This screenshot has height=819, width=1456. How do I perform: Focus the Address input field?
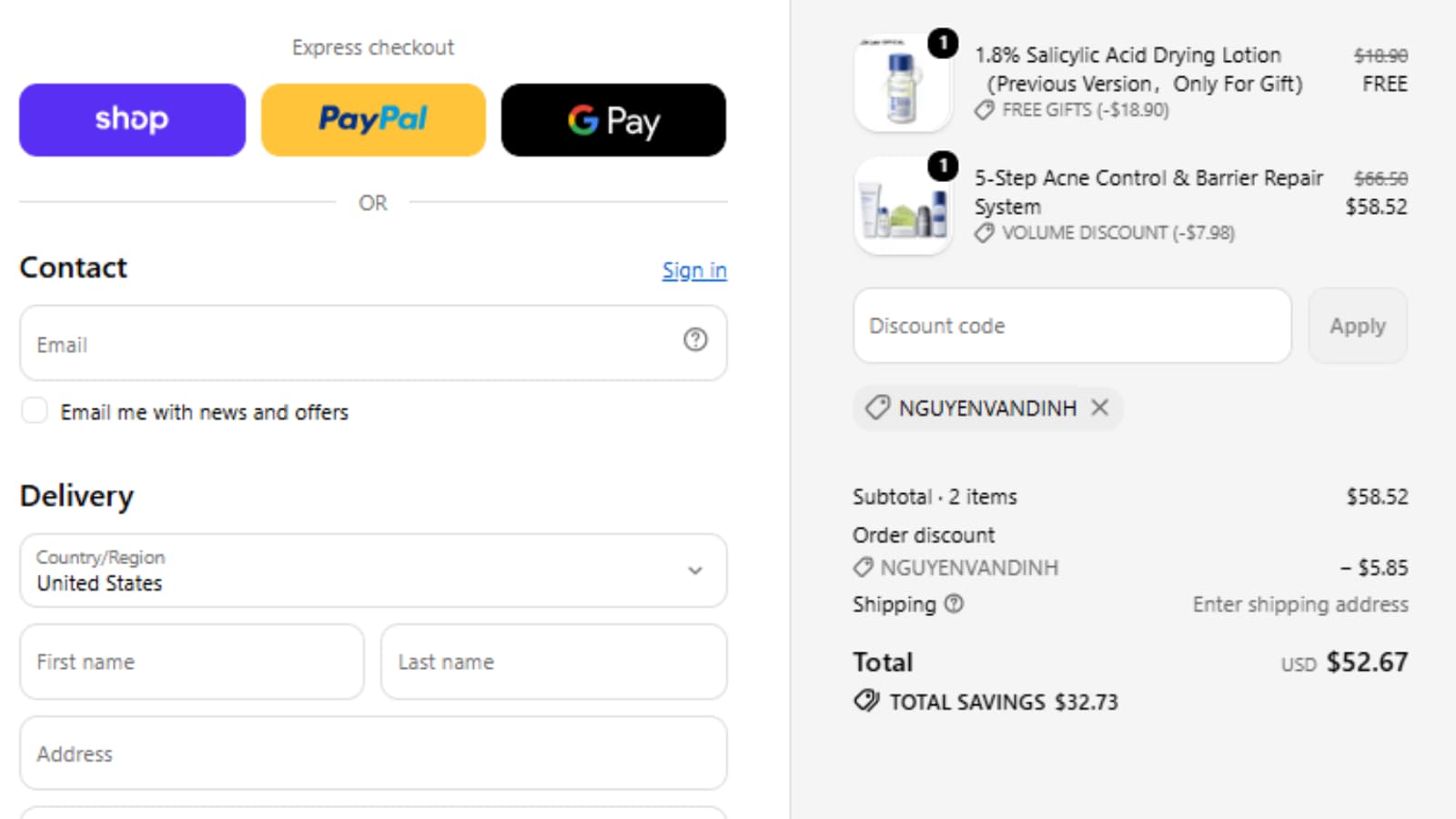click(x=373, y=753)
